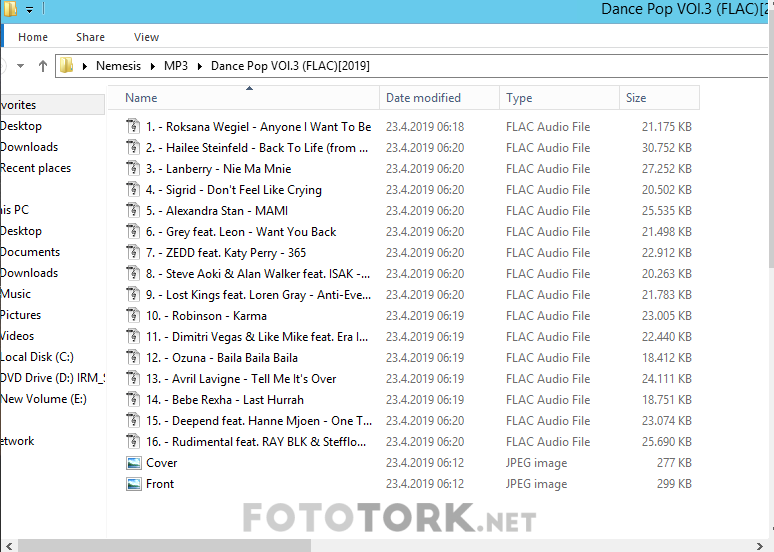Click the folder icon in the address bar
This screenshot has height=552, width=774.
[x=66, y=65]
